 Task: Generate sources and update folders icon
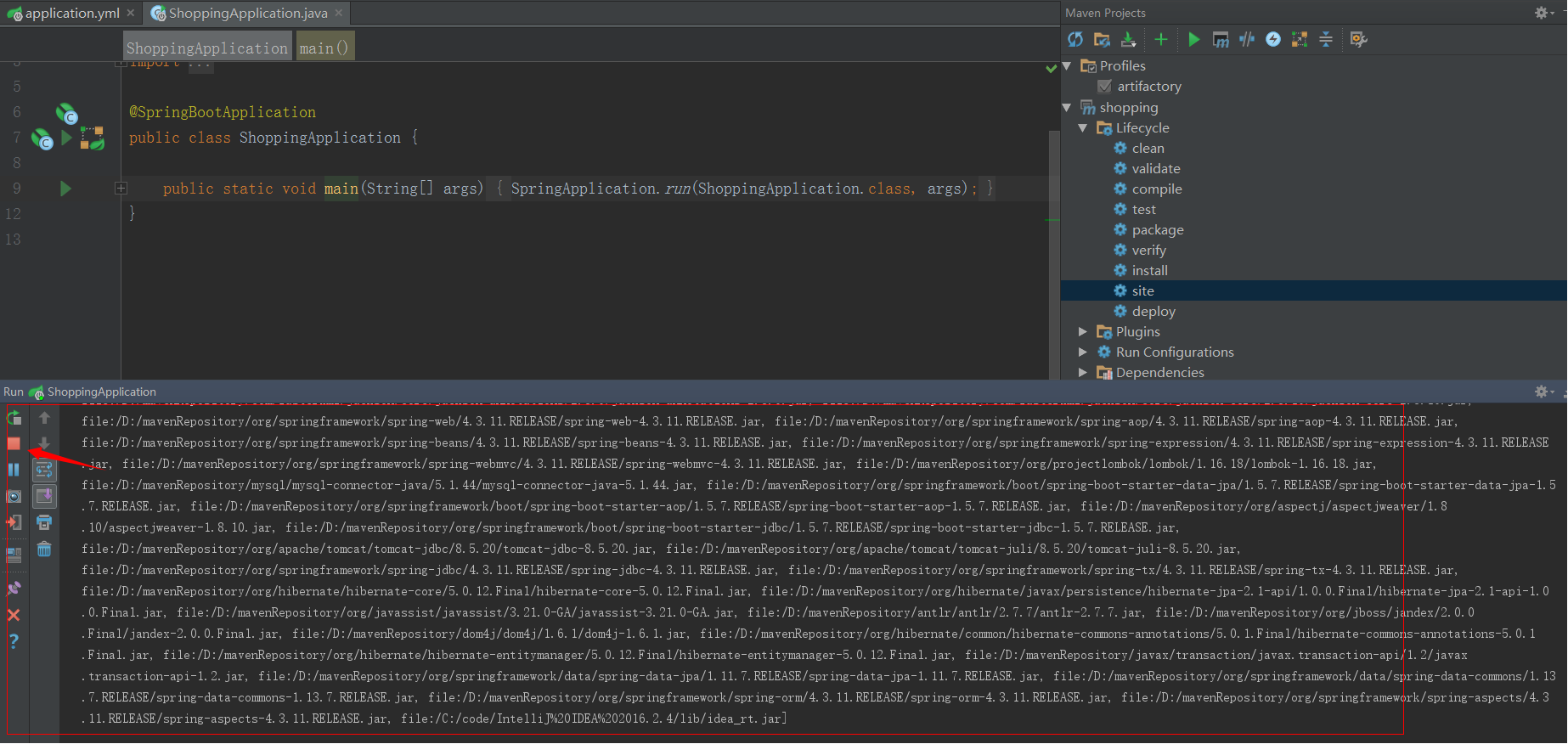(1102, 39)
